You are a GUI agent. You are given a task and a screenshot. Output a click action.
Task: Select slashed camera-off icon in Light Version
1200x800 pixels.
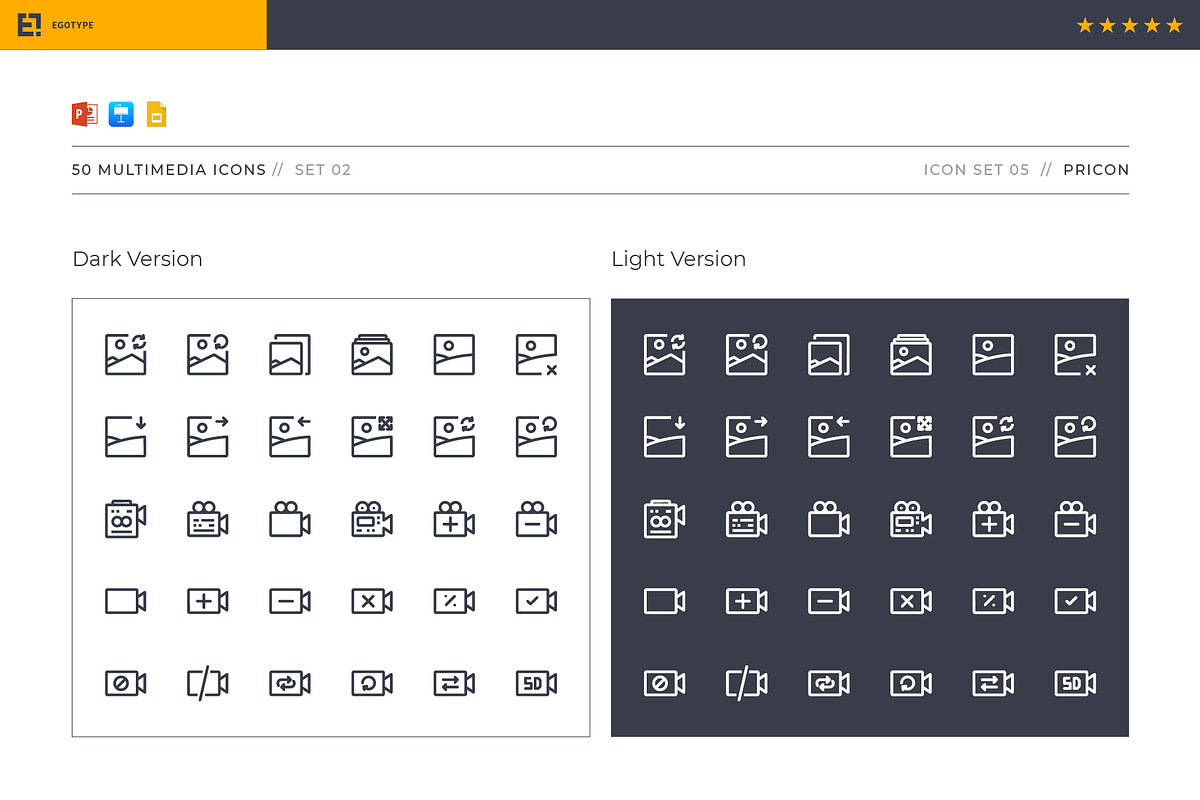[x=747, y=683]
